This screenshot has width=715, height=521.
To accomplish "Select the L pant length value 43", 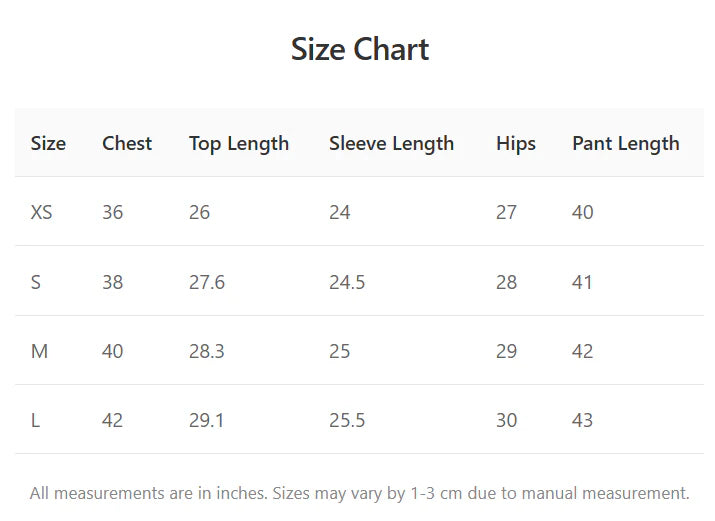I will pos(583,420).
